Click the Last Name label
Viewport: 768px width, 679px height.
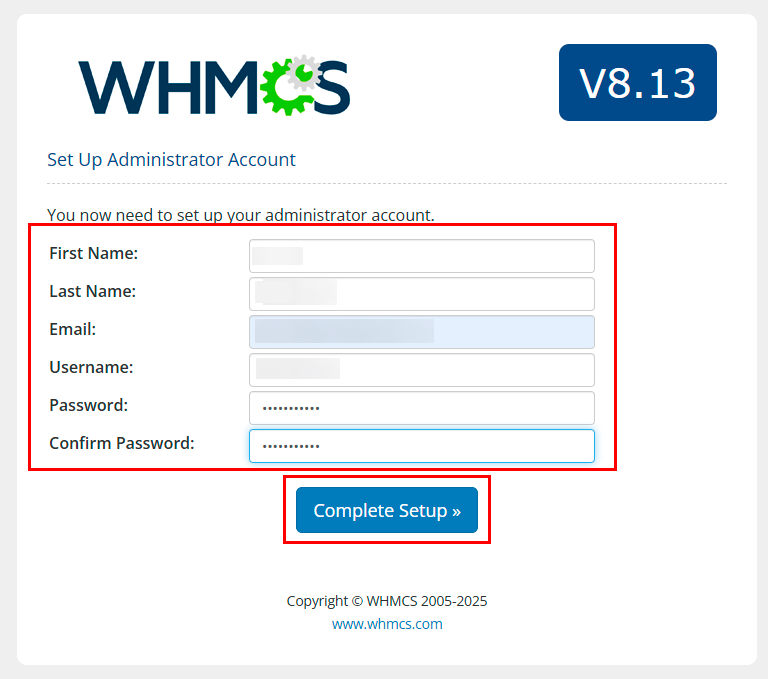[93, 291]
